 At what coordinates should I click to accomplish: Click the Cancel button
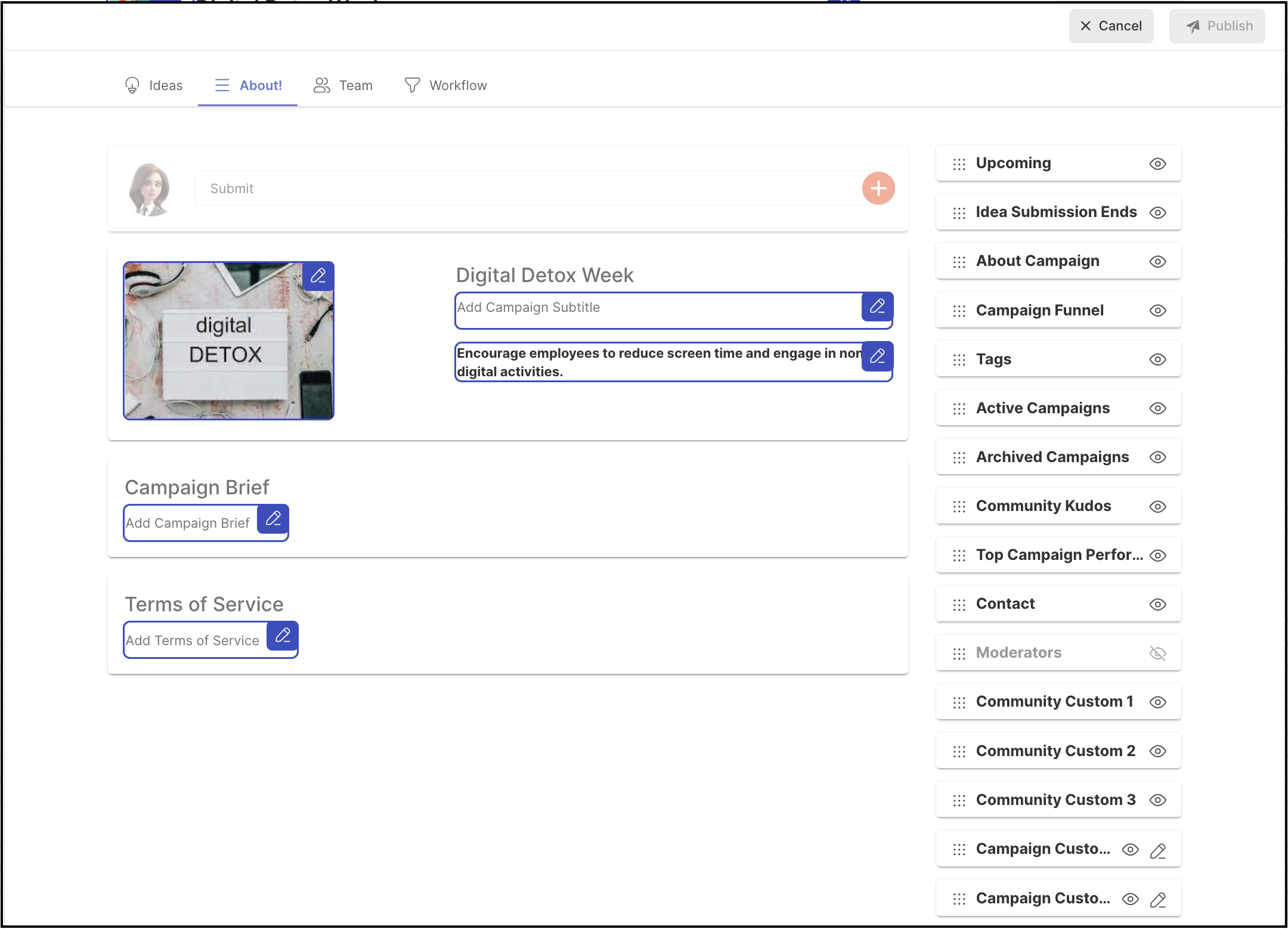pos(1111,26)
